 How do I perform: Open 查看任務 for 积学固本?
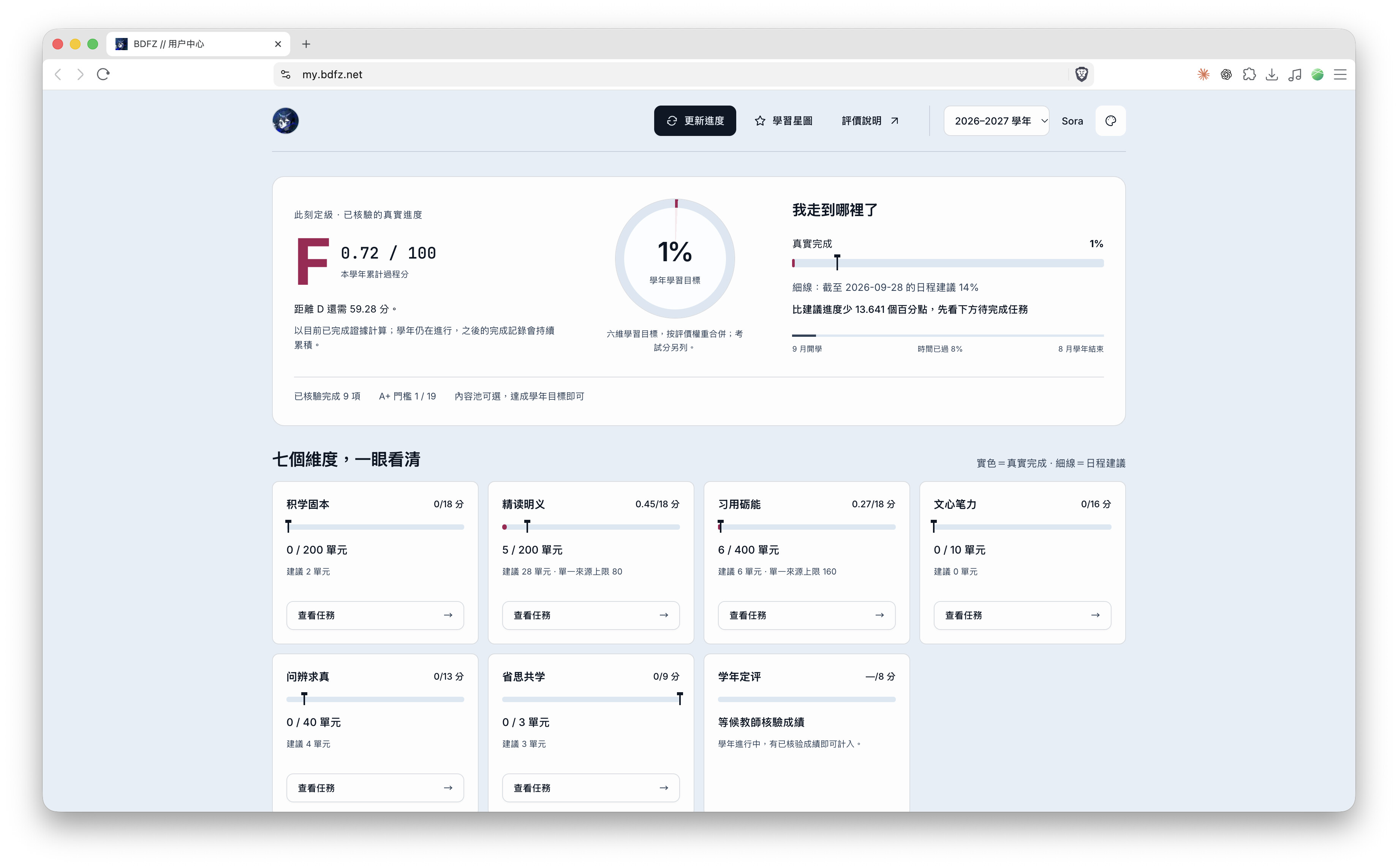pyautogui.click(x=375, y=615)
